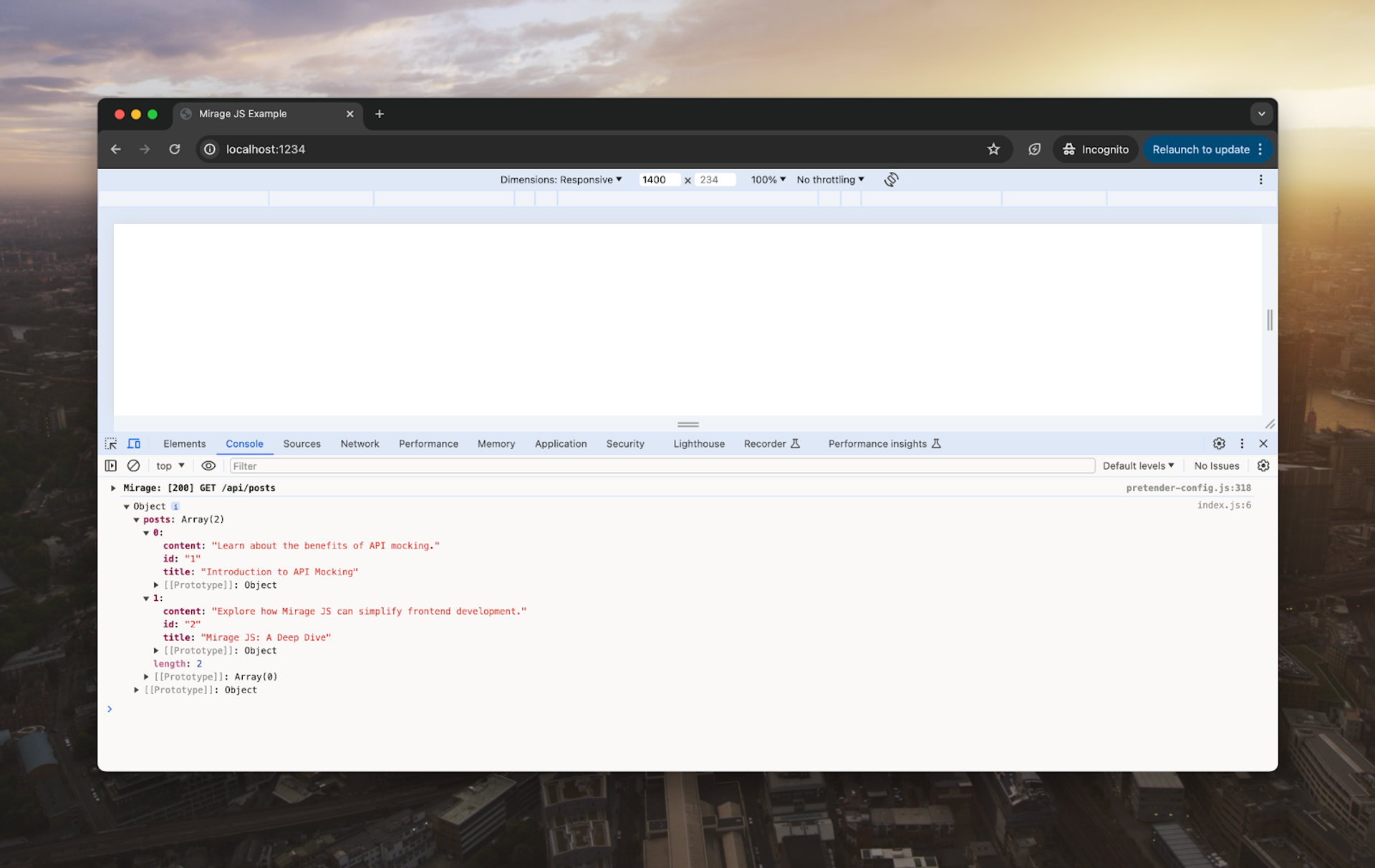Open DevTools customize menu dots
The height and width of the screenshot is (868, 1375).
tap(1242, 444)
